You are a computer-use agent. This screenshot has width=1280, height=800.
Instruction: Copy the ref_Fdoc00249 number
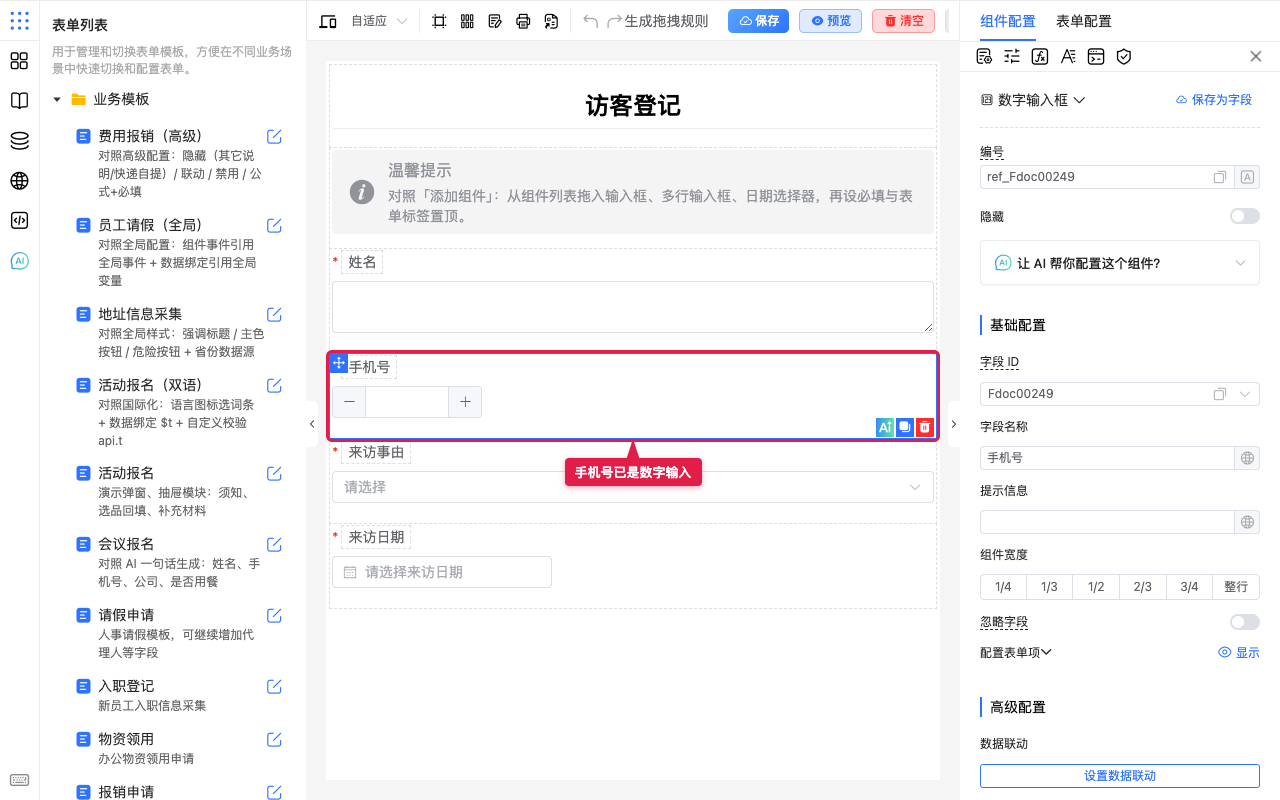pyautogui.click(x=1220, y=177)
